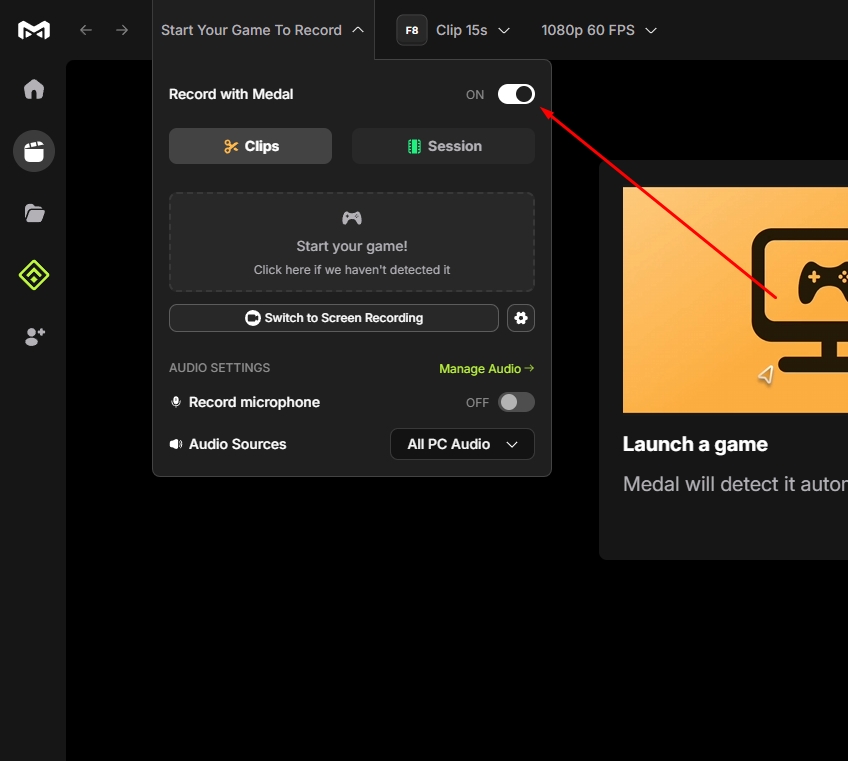
Task: Open the add friends sidebar icon
Action: point(34,337)
